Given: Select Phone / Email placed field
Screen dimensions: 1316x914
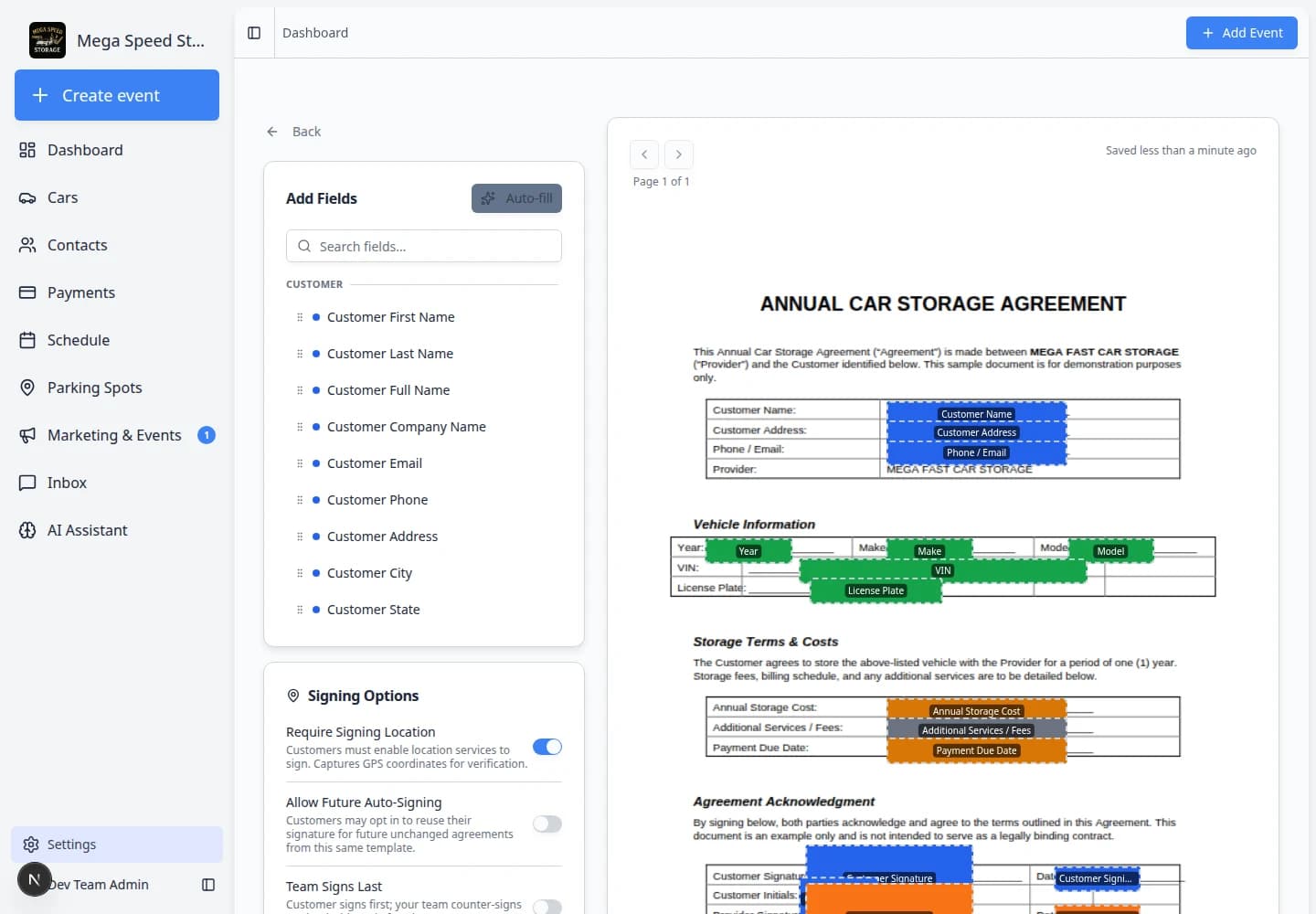Looking at the screenshot, I should point(976,452).
